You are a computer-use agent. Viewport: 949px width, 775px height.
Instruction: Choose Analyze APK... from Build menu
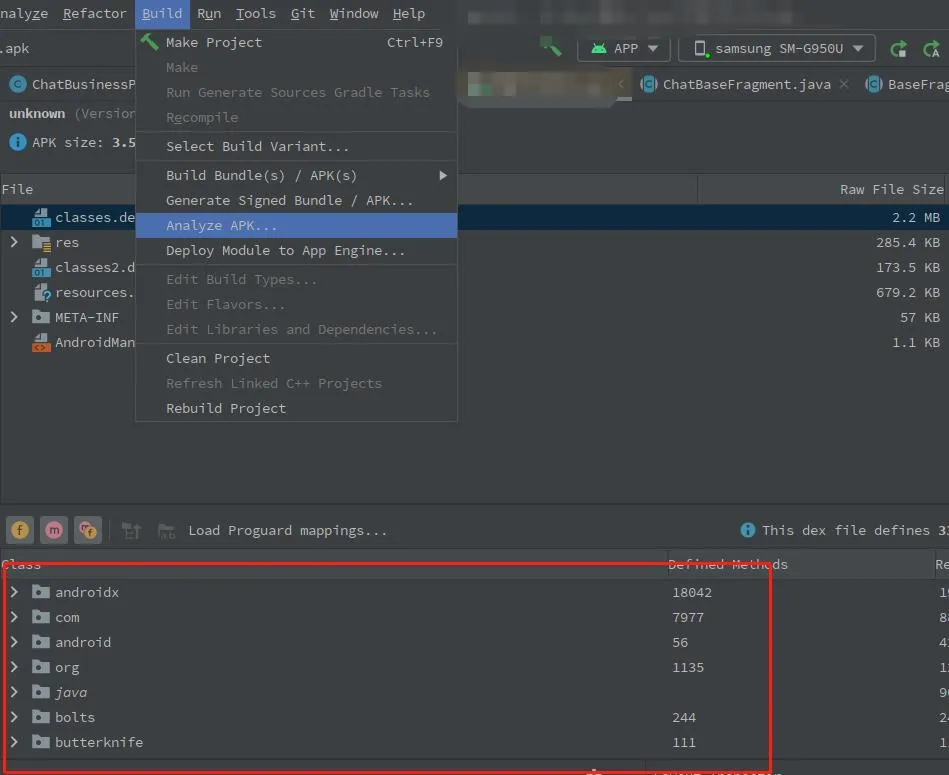pyautogui.click(x=296, y=226)
